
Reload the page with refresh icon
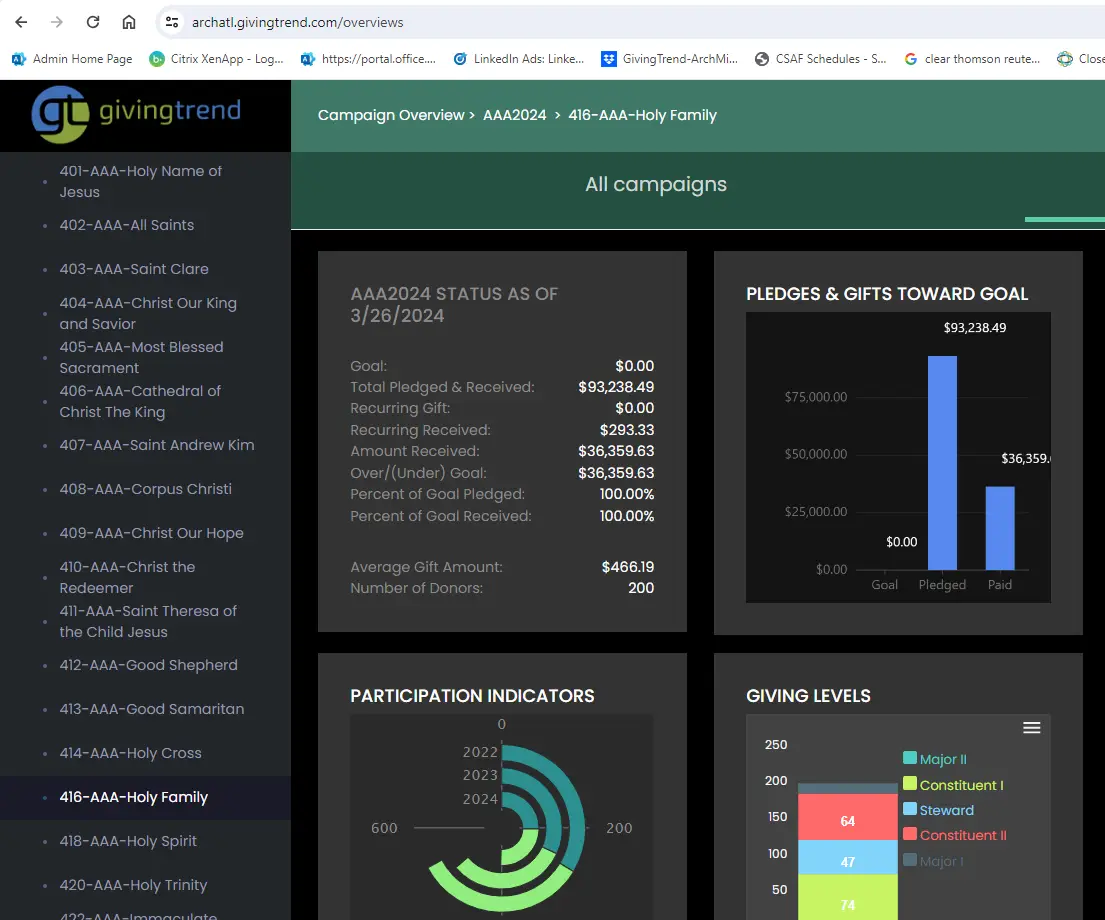tap(93, 22)
